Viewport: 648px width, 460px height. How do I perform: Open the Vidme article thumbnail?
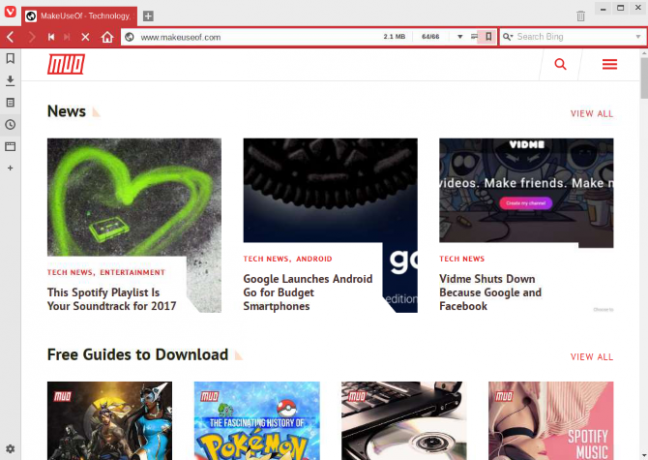coord(526,190)
